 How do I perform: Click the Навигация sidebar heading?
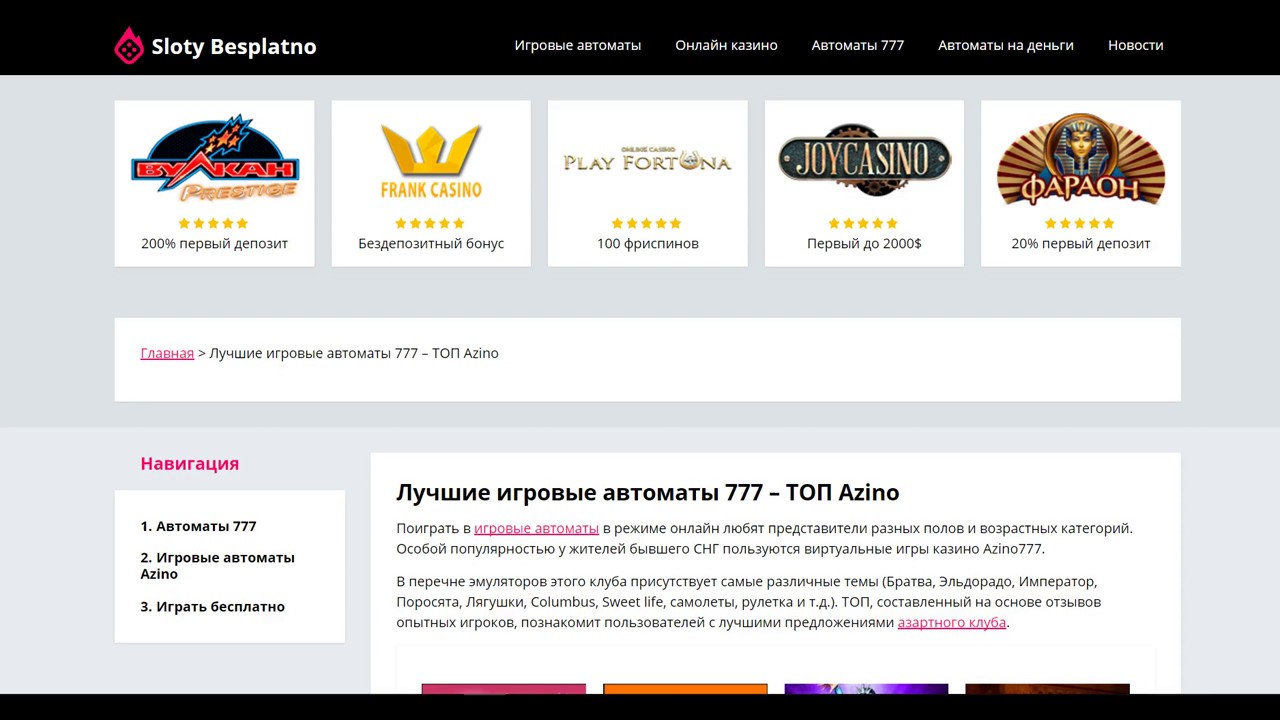pos(190,464)
